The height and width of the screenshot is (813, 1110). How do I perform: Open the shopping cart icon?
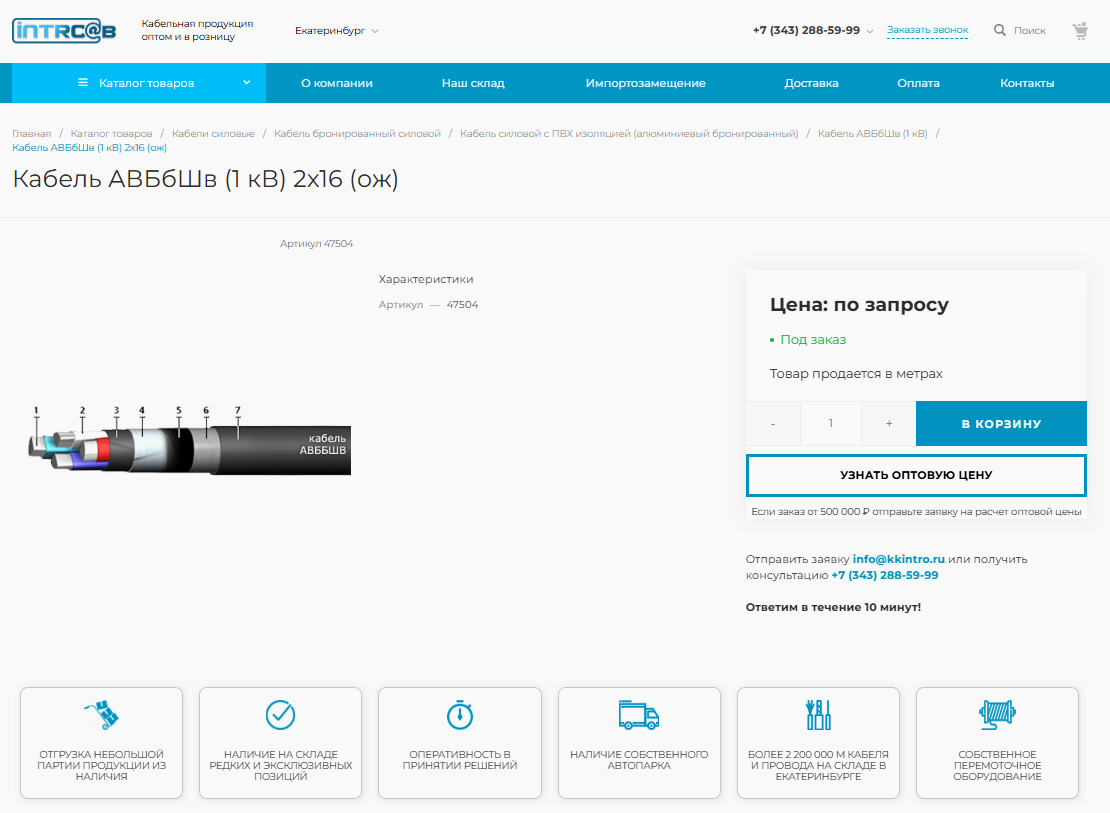coord(1080,31)
